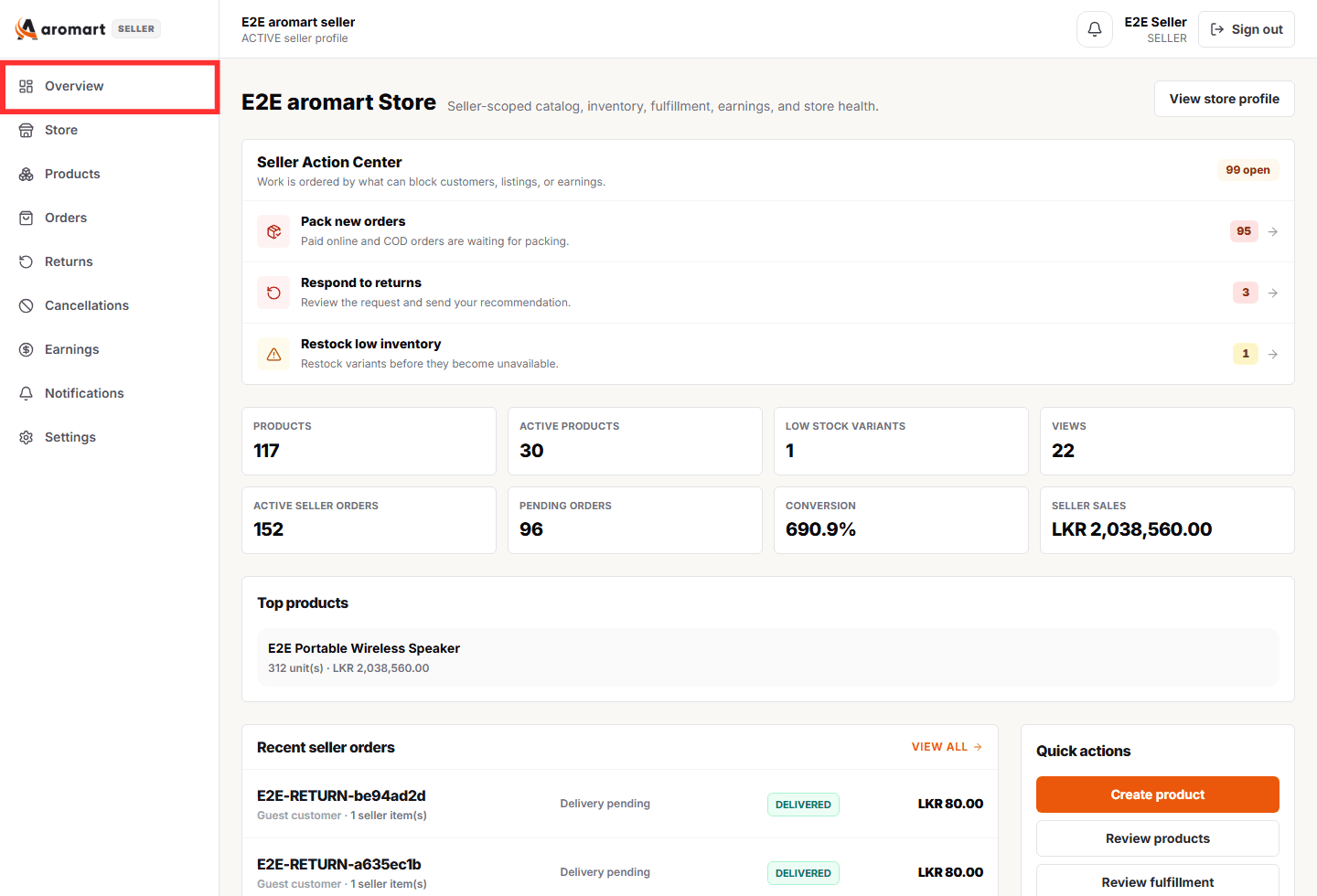Image resolution: width=1317 pixels, height=896 pixels.
Task: Click the SELLER badge beside aromart logo
Action: click(136, 28)
